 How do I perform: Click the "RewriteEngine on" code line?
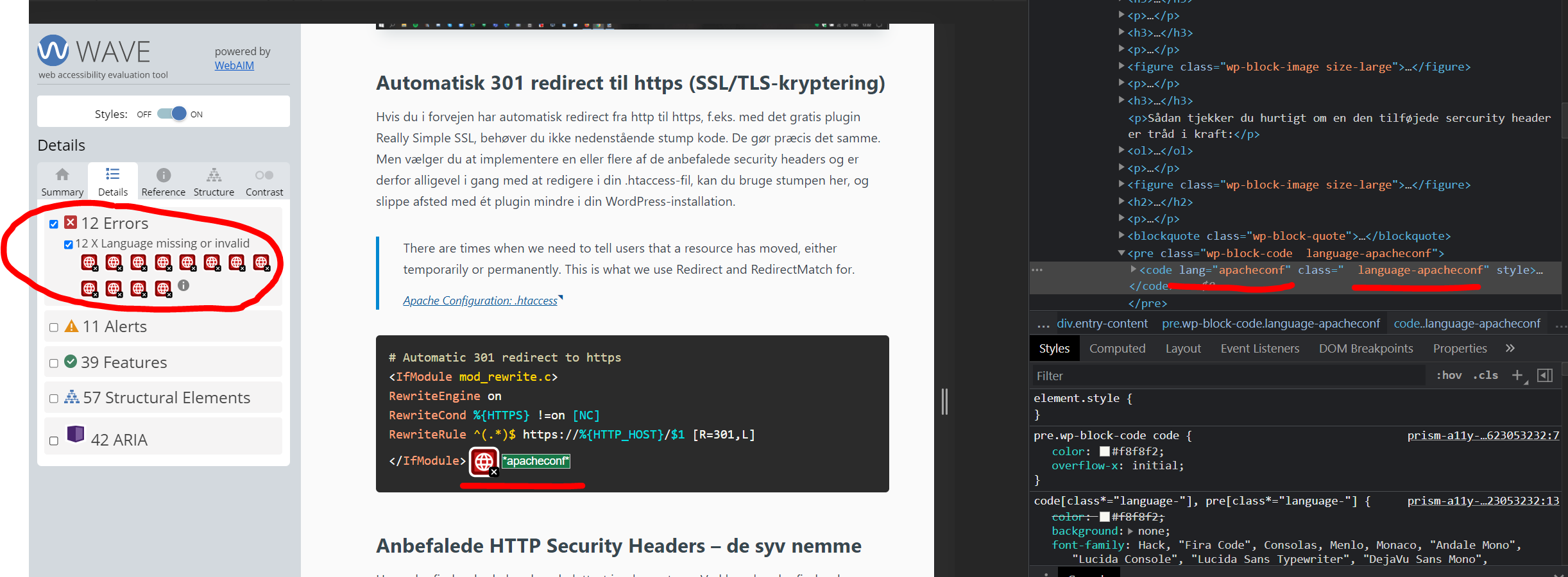coord(445,396)
